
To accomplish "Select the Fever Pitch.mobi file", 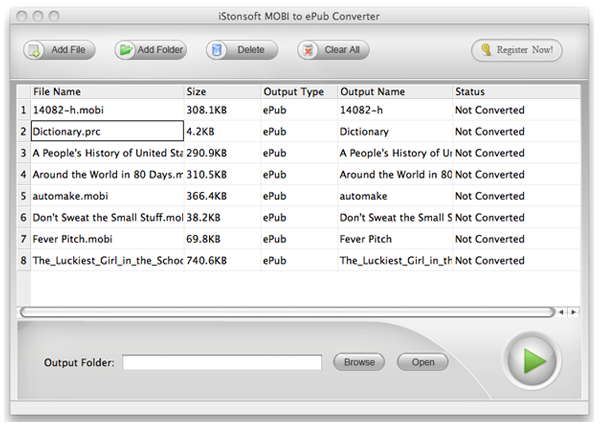I will point(108,239).
